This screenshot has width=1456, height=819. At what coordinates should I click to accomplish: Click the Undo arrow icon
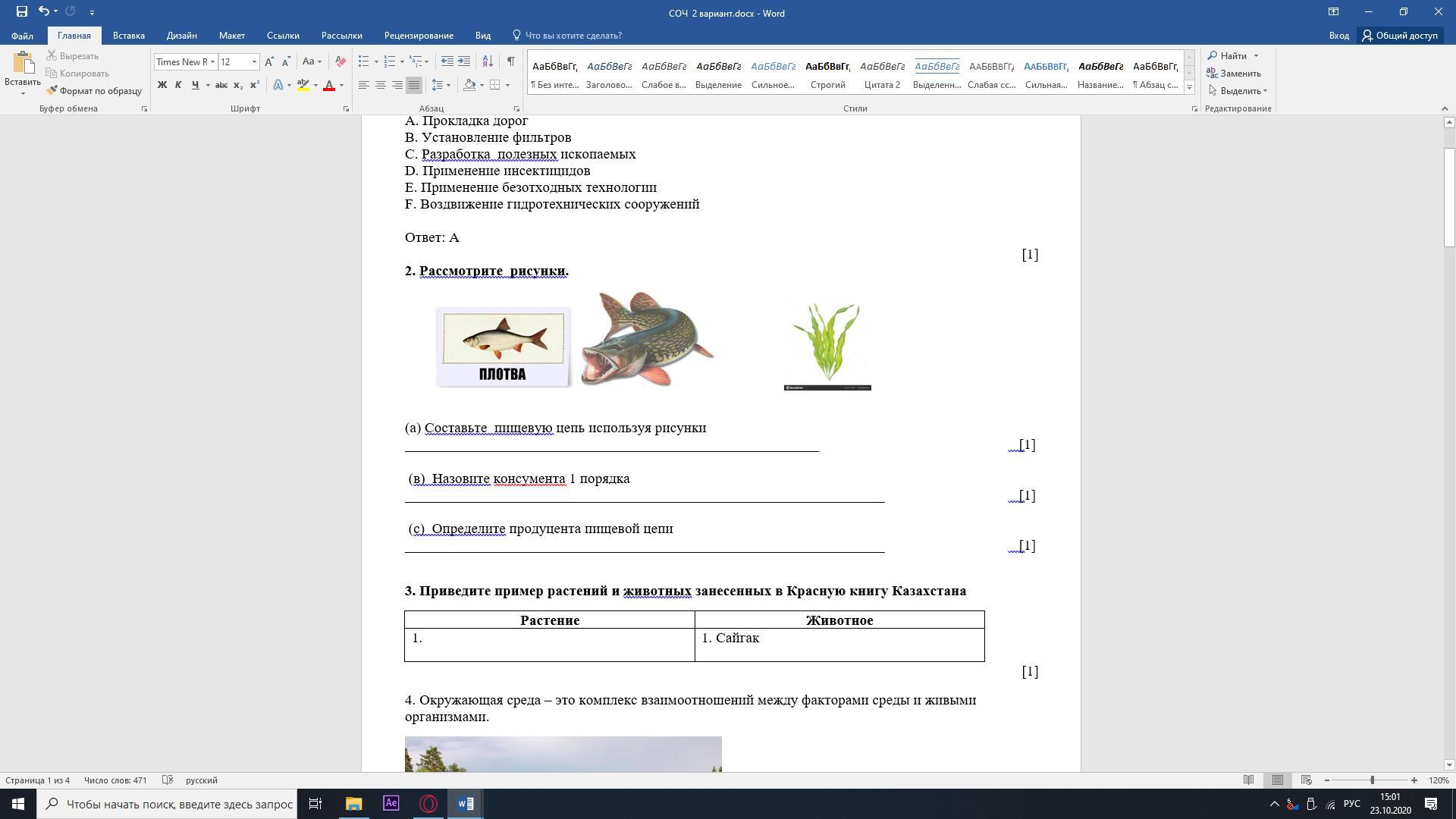point(44,12)
